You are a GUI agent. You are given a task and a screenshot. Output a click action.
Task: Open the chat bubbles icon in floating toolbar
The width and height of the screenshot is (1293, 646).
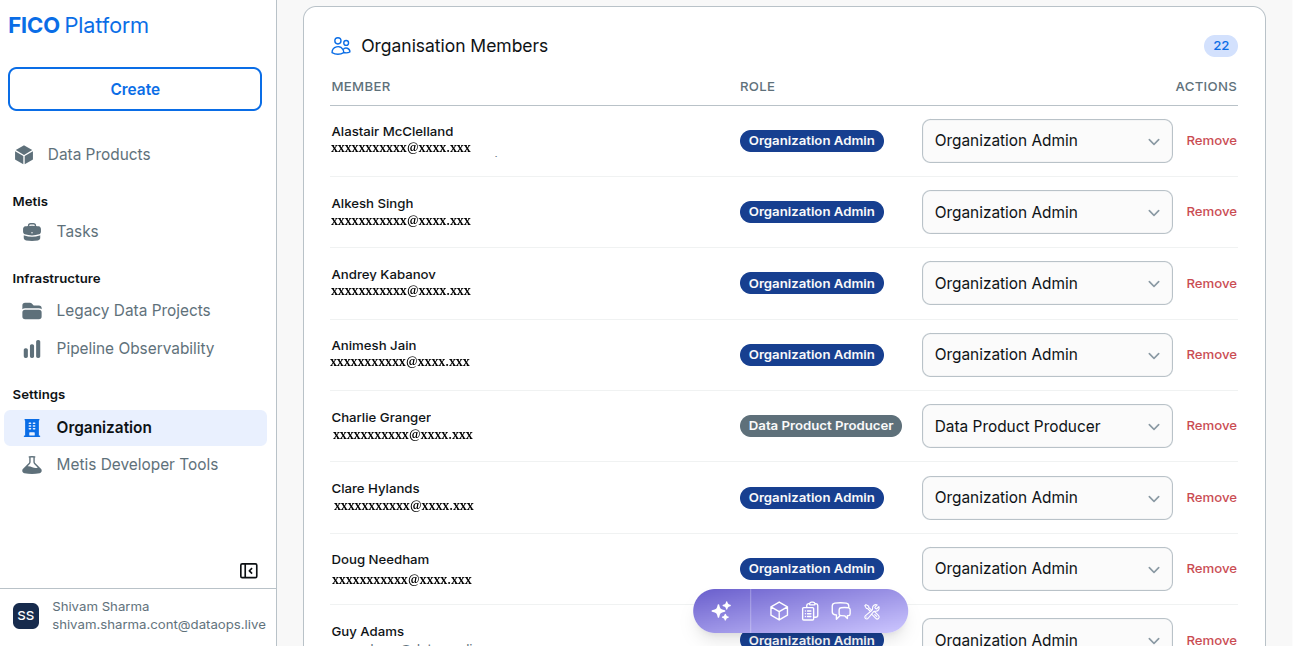841,611
